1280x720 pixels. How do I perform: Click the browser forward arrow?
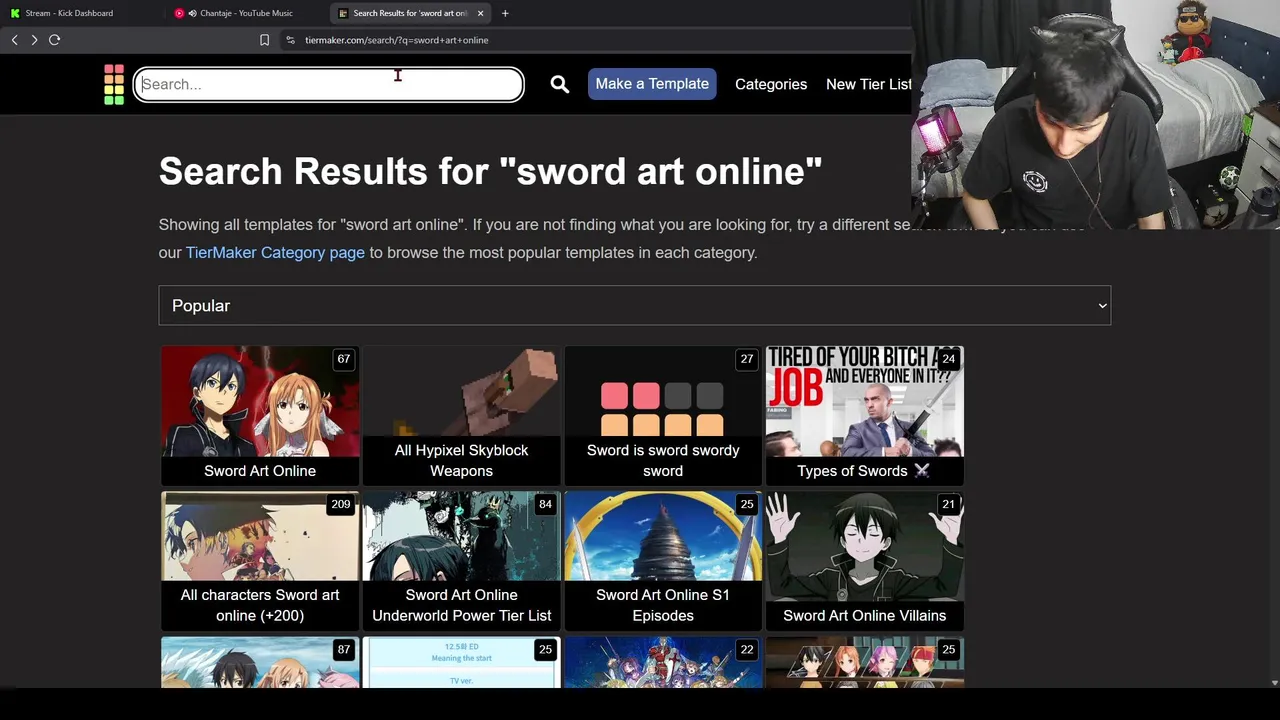click(x=34, y=40)
